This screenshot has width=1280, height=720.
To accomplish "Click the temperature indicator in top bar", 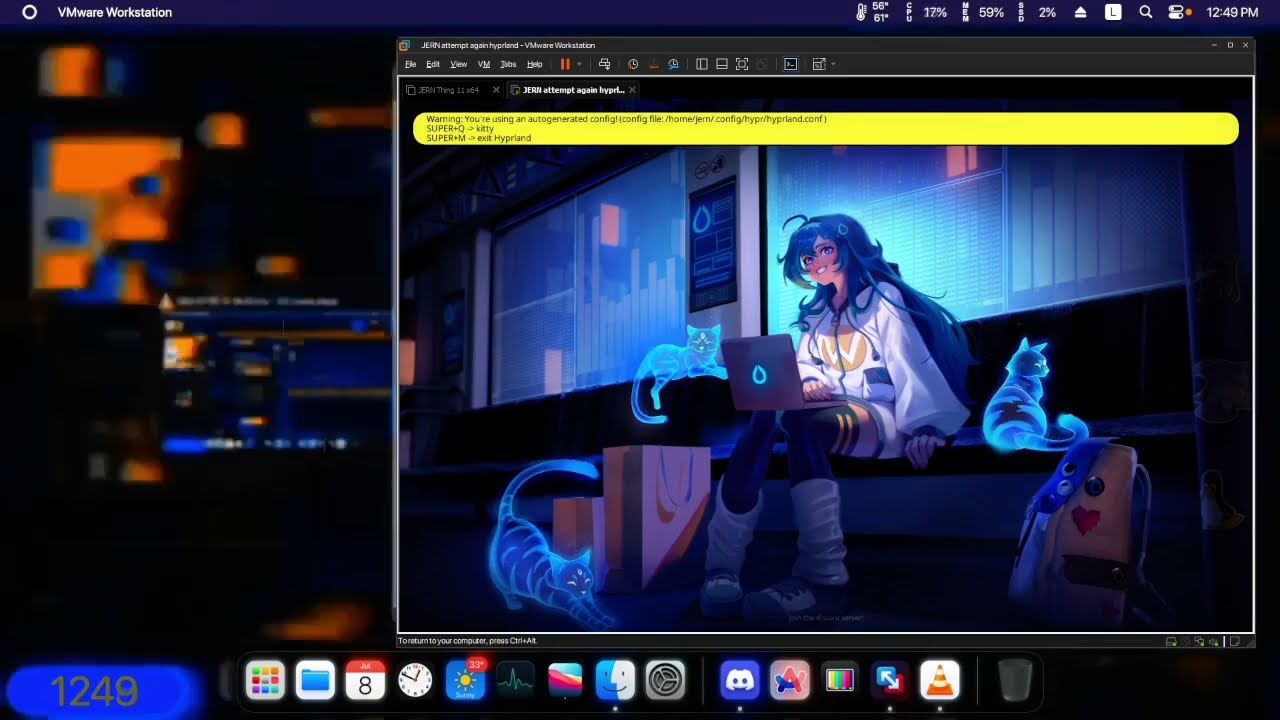I will [x=873, y=12].
